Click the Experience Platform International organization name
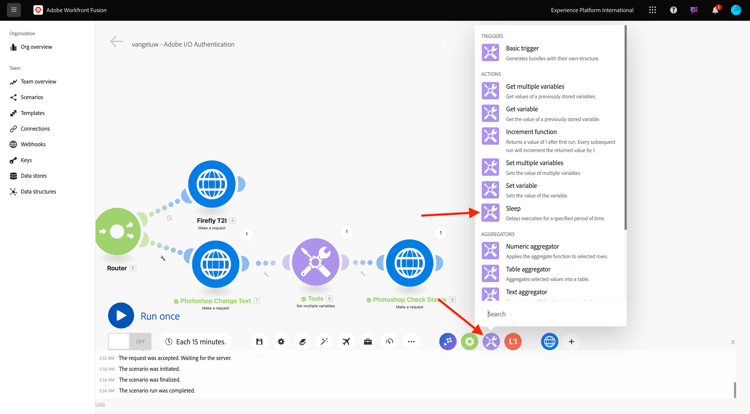The width and height of the screenshot is (750, 414). 592,10
